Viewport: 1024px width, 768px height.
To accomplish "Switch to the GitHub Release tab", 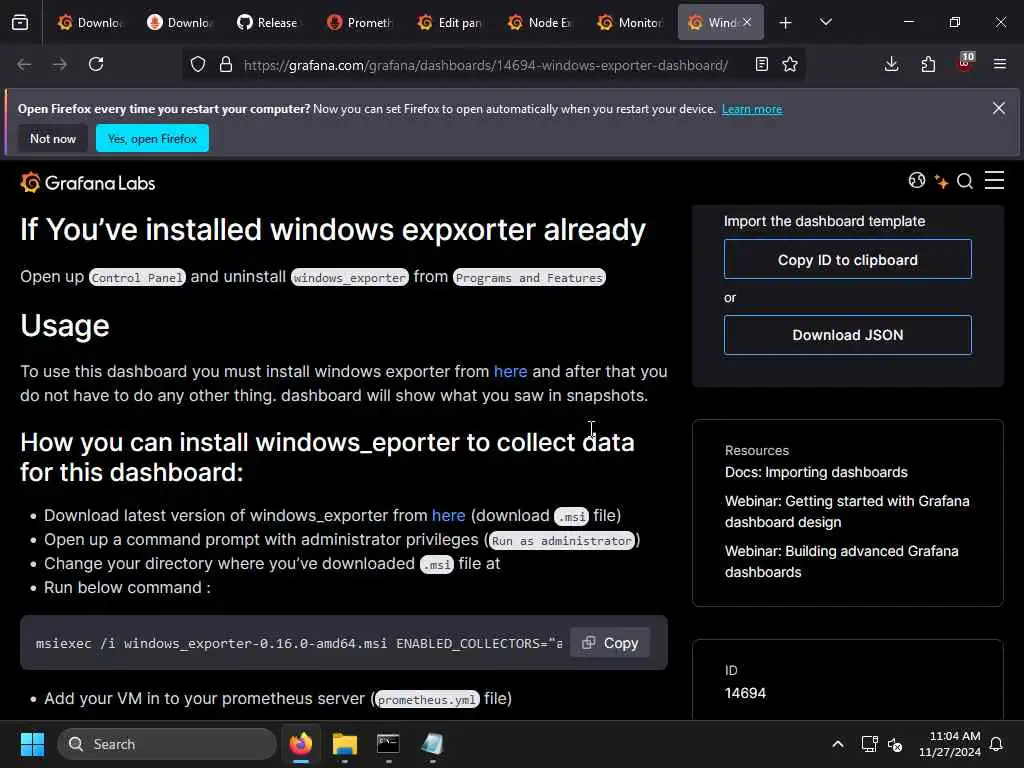I will (x=270, y=22).
